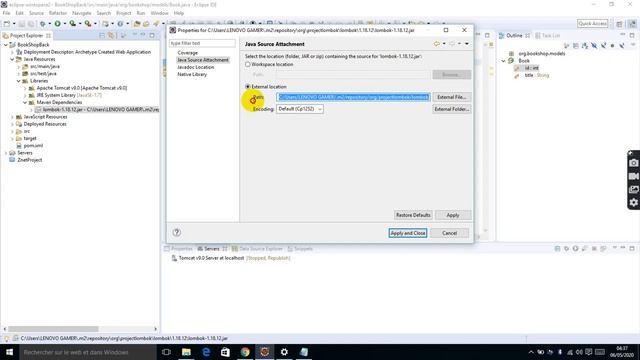Click the help question mark icon in dialog
The image size is (640, 360).
tap(177, 232)
